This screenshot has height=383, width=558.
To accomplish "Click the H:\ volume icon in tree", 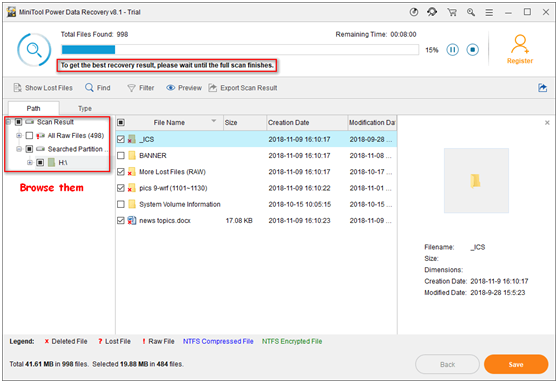I will [51, 162].
